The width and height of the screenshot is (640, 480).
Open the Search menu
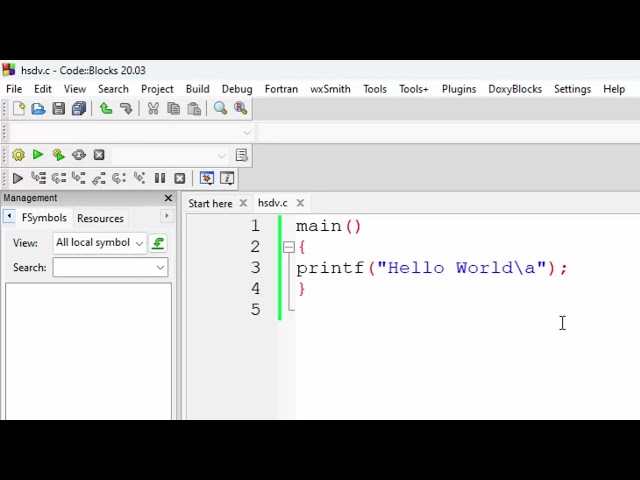113,89
